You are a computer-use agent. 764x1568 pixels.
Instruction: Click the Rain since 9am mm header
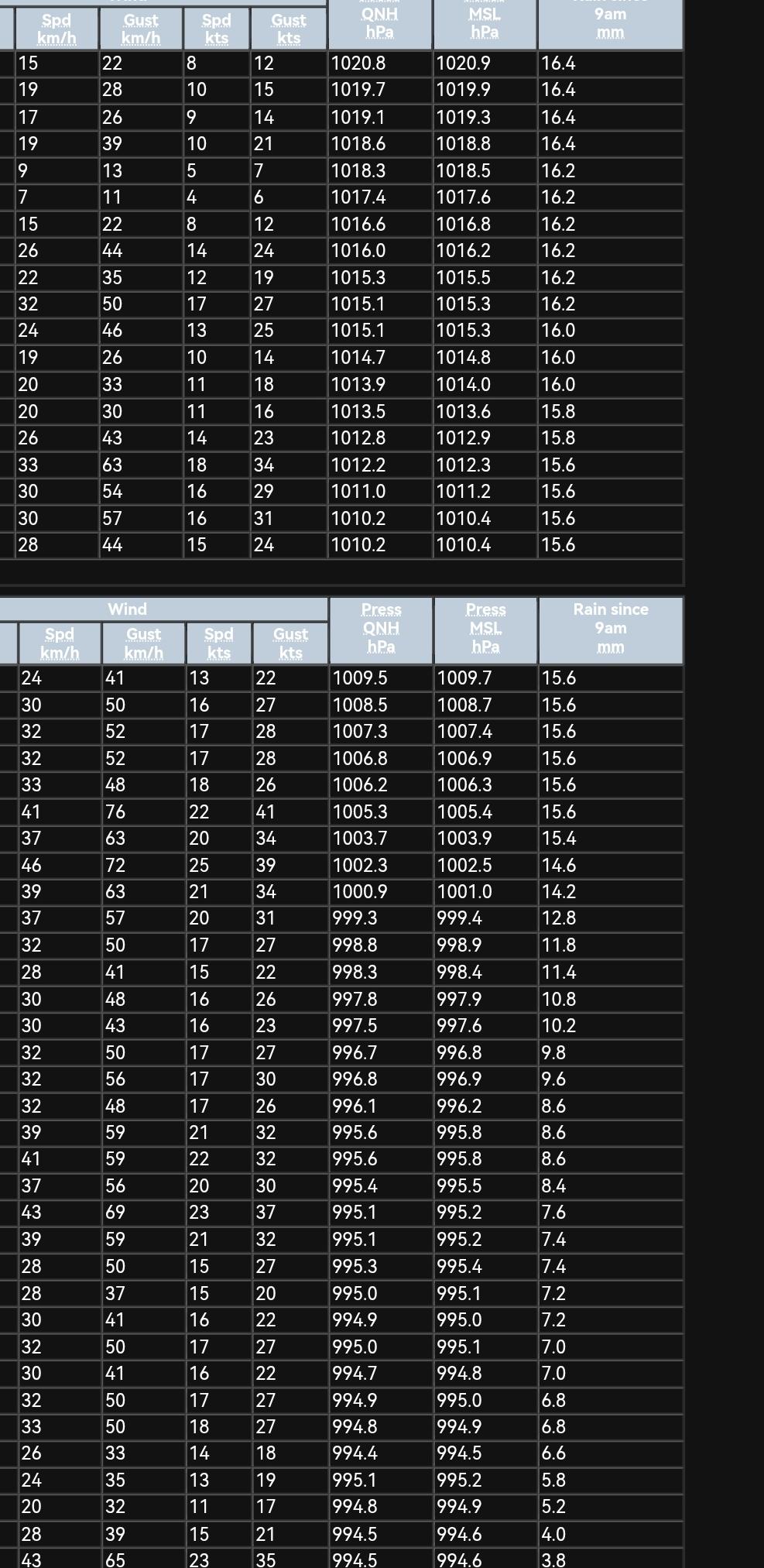coord(610,628)
